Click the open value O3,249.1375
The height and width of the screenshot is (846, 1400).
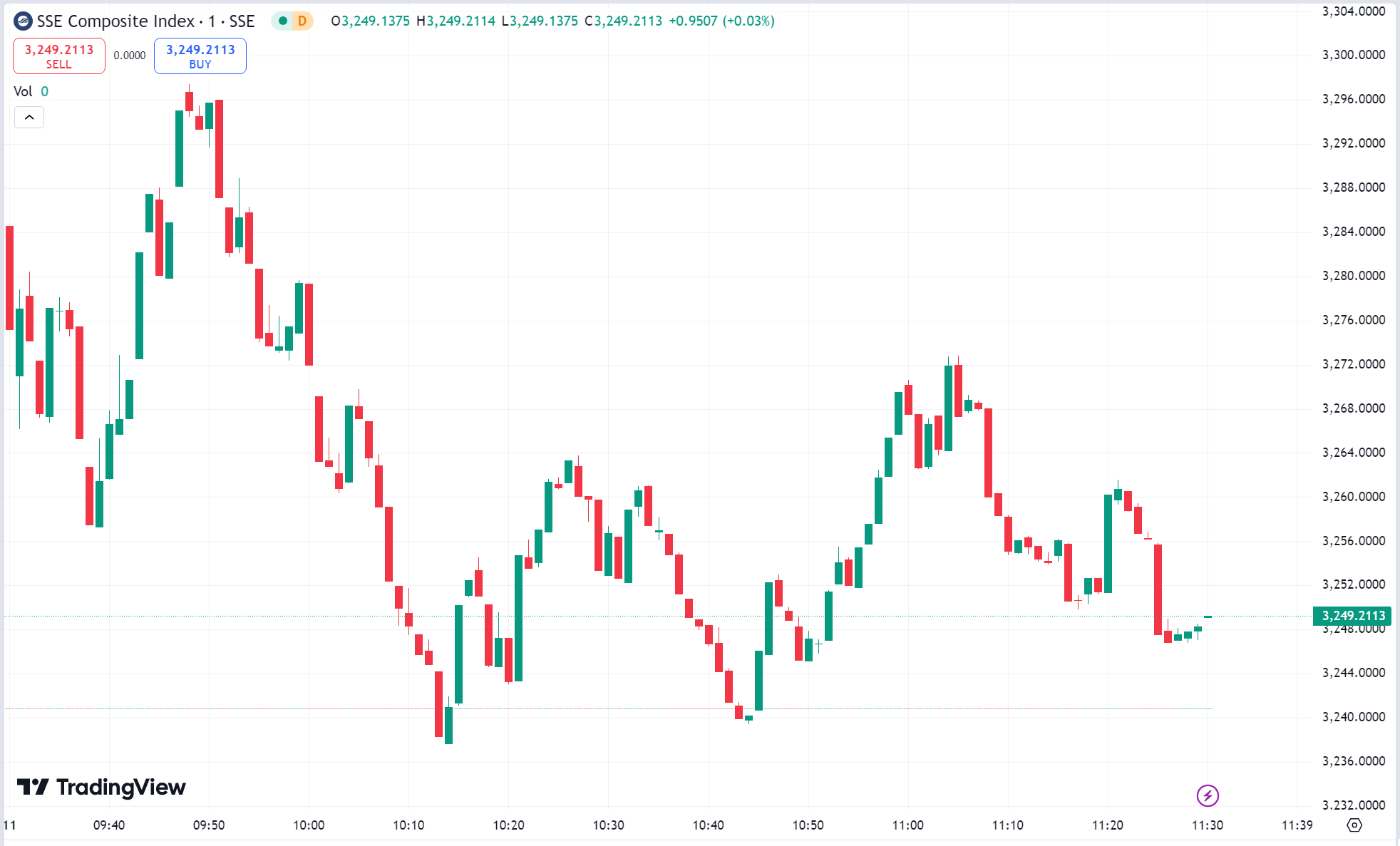coord(369,22)
